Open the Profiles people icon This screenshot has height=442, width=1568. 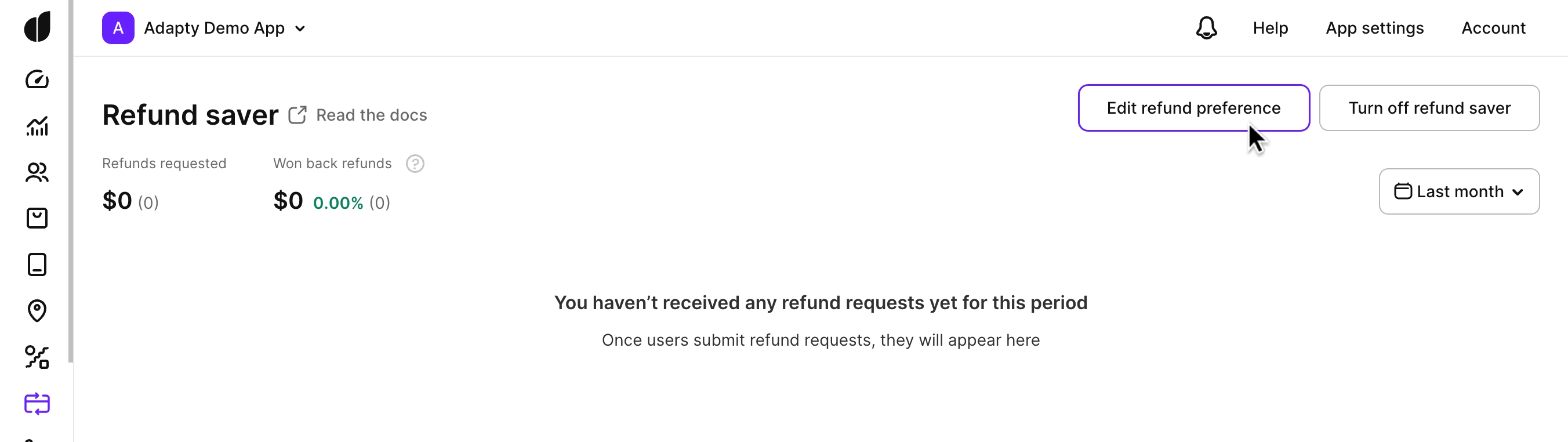click(37, 172)
